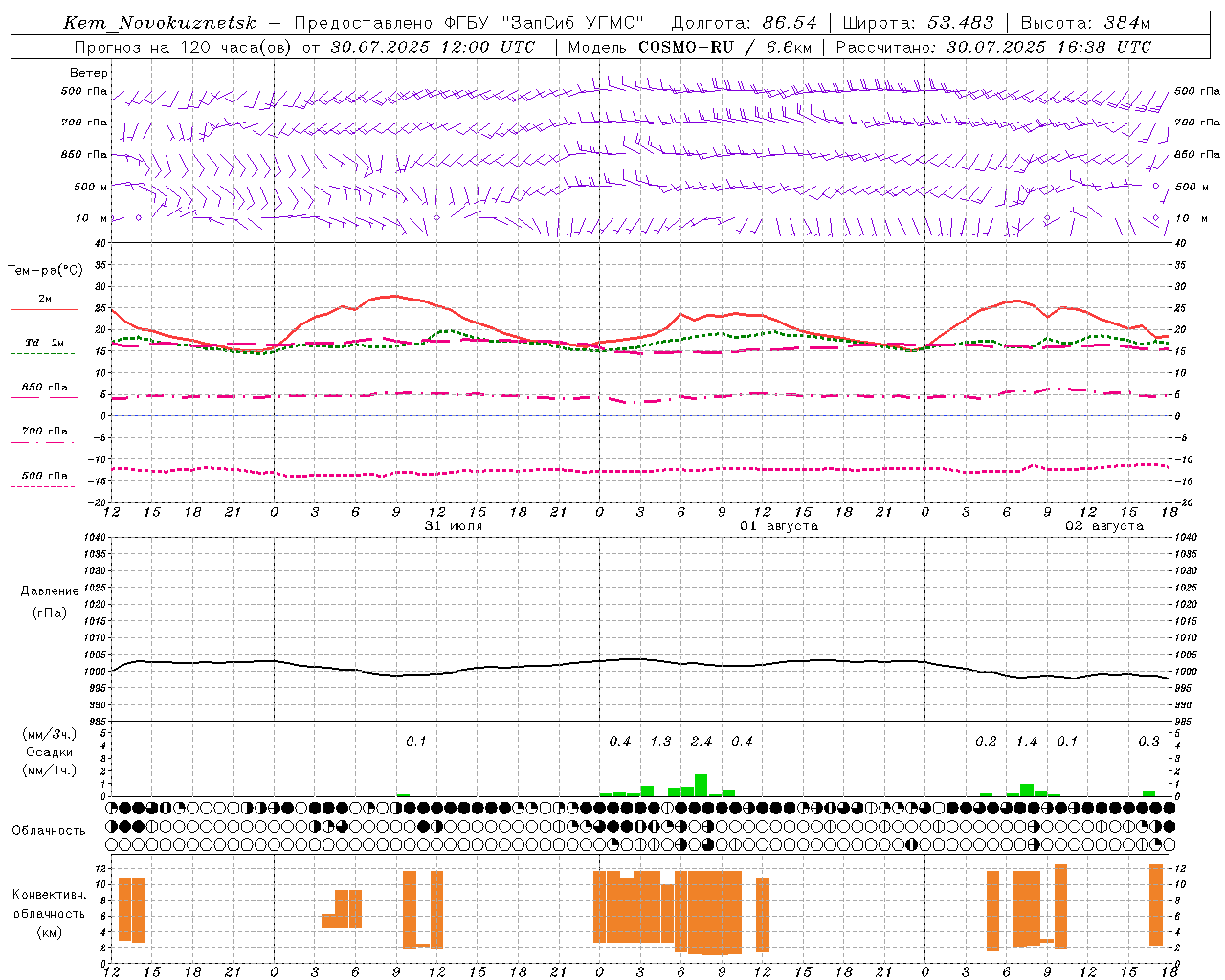Viewport: 1225px width, 980px height.
Task: Click the '(гПа)' unit under Давление
Action: tap(50, 613)
